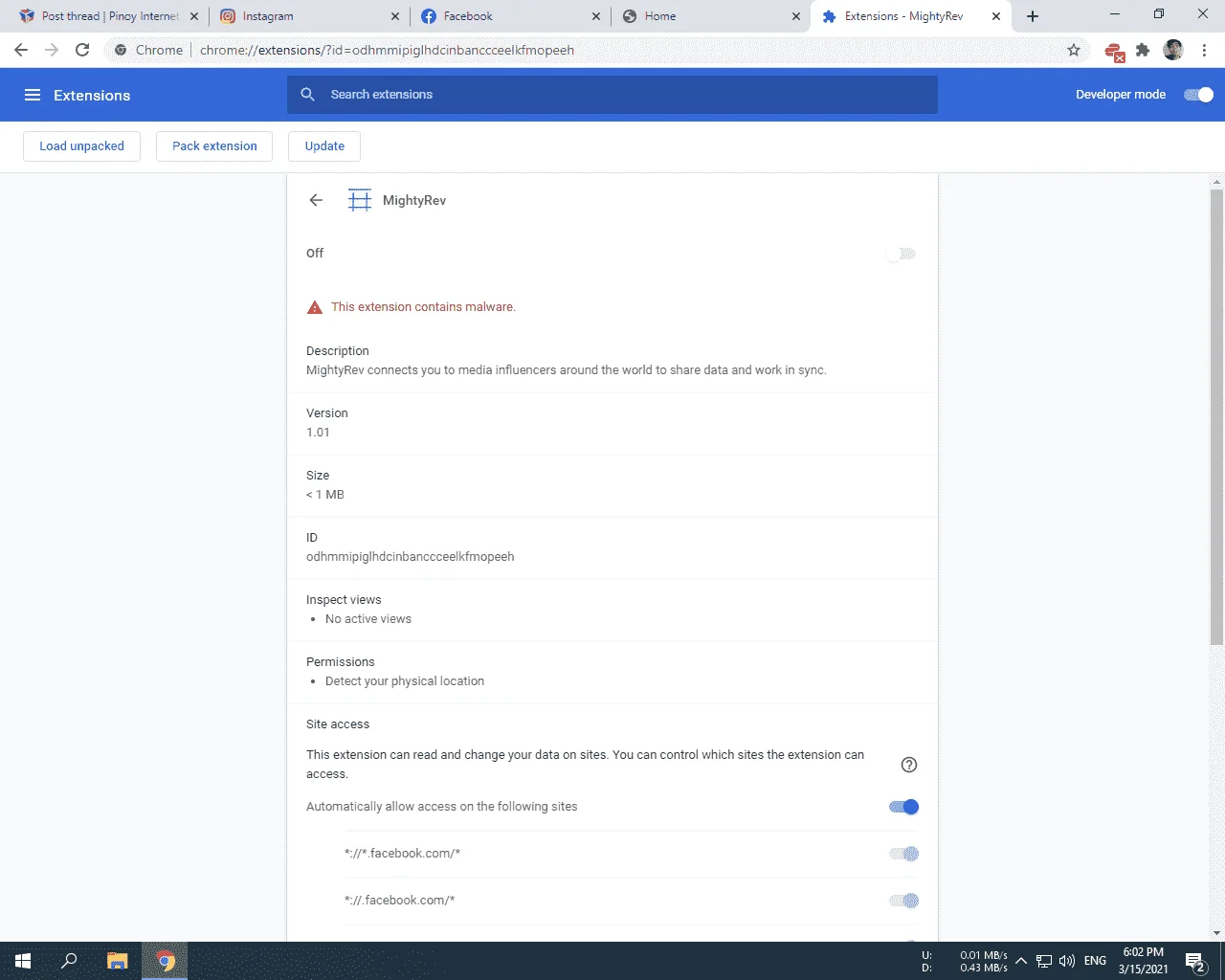Click "Detect your physical location" permission
Screen dimensions: 1225x980
pyautogui.click(x=405, y=681)
